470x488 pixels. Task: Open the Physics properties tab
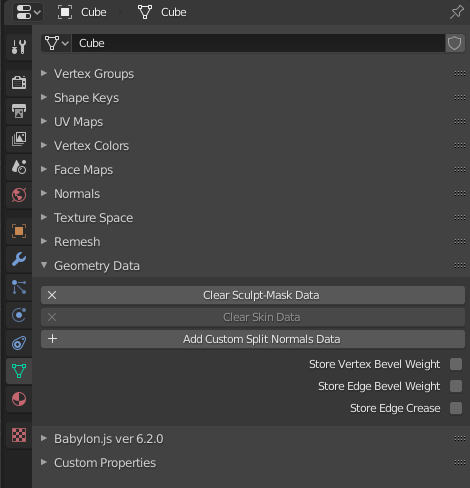(19, 315)
